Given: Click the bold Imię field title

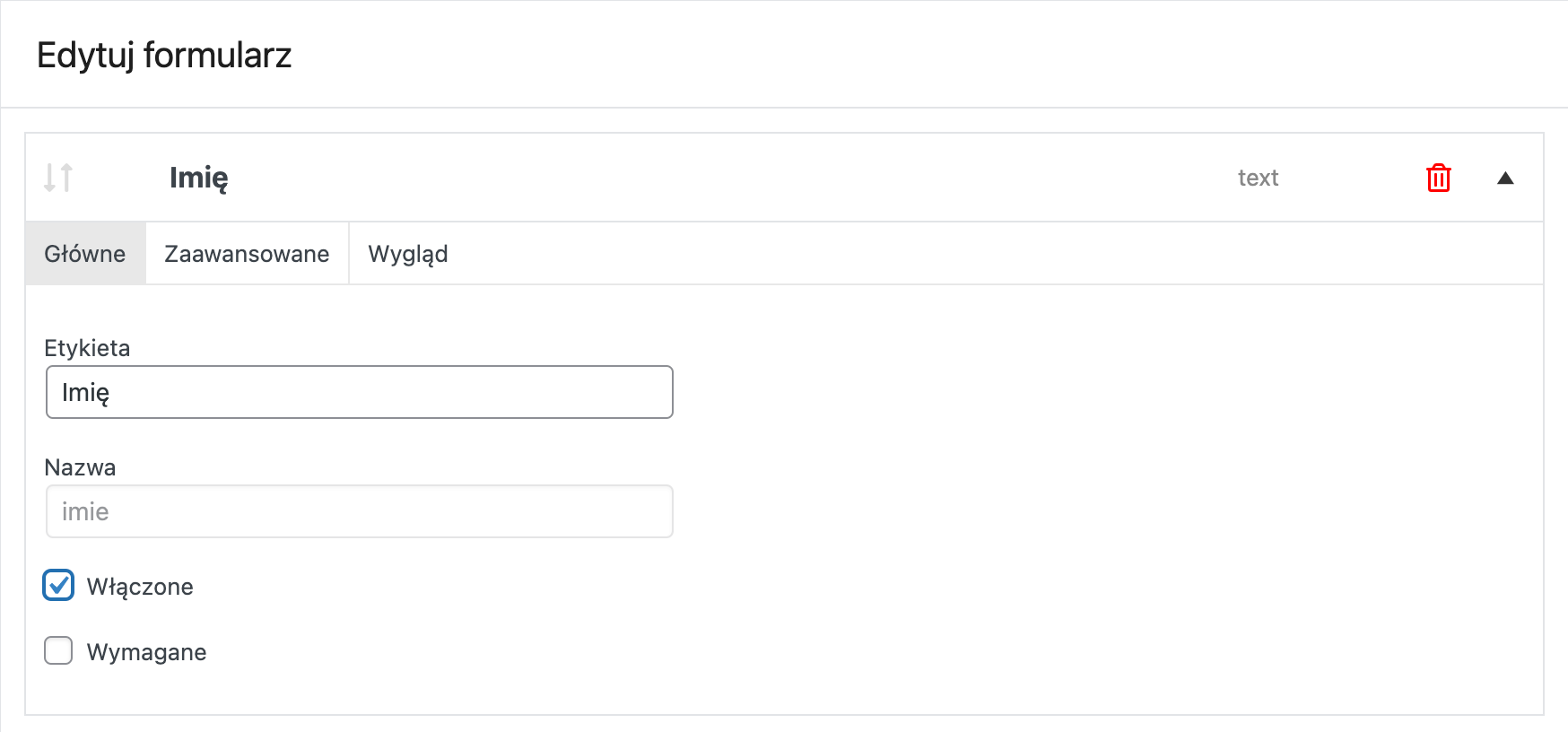Looking at the screenshot, I should pos(199,178).
